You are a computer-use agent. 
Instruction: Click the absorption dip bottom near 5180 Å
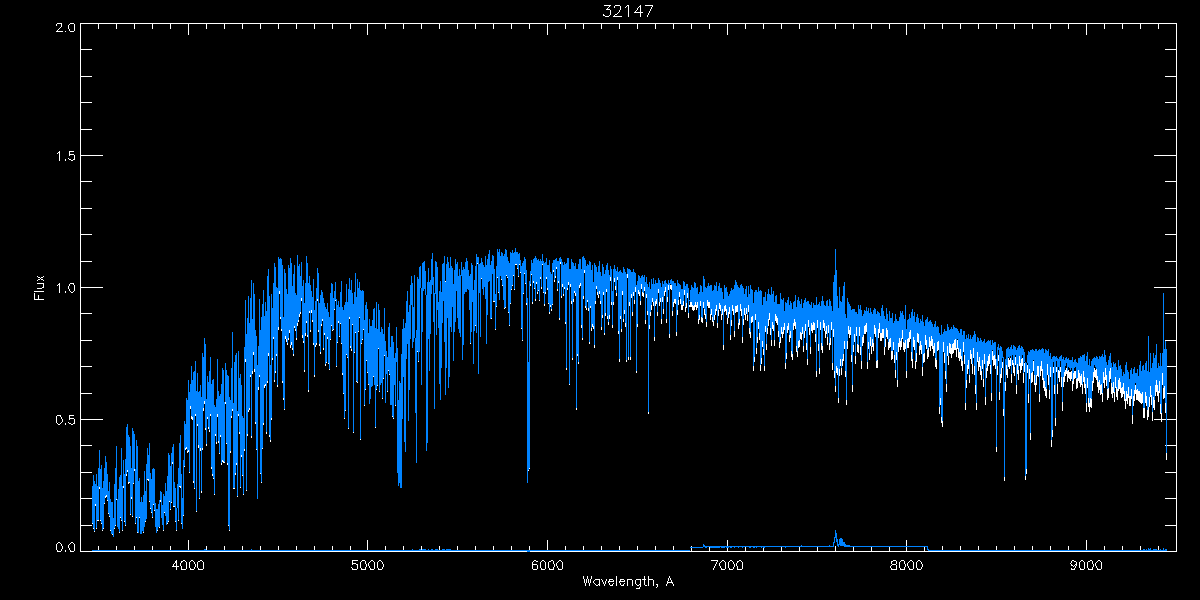click(400, 485)
